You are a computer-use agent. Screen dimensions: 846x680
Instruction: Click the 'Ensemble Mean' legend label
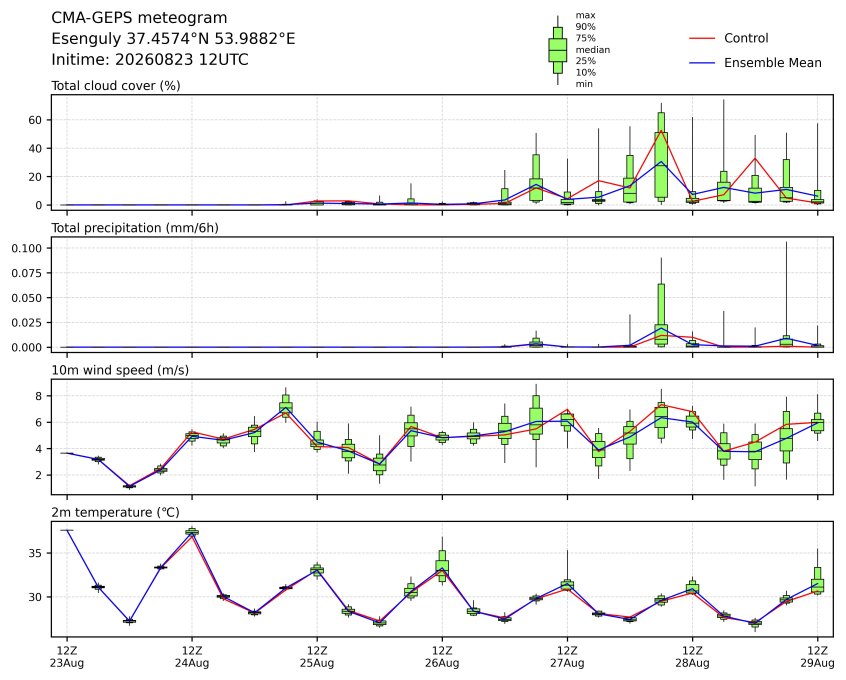tap(773, 63)
